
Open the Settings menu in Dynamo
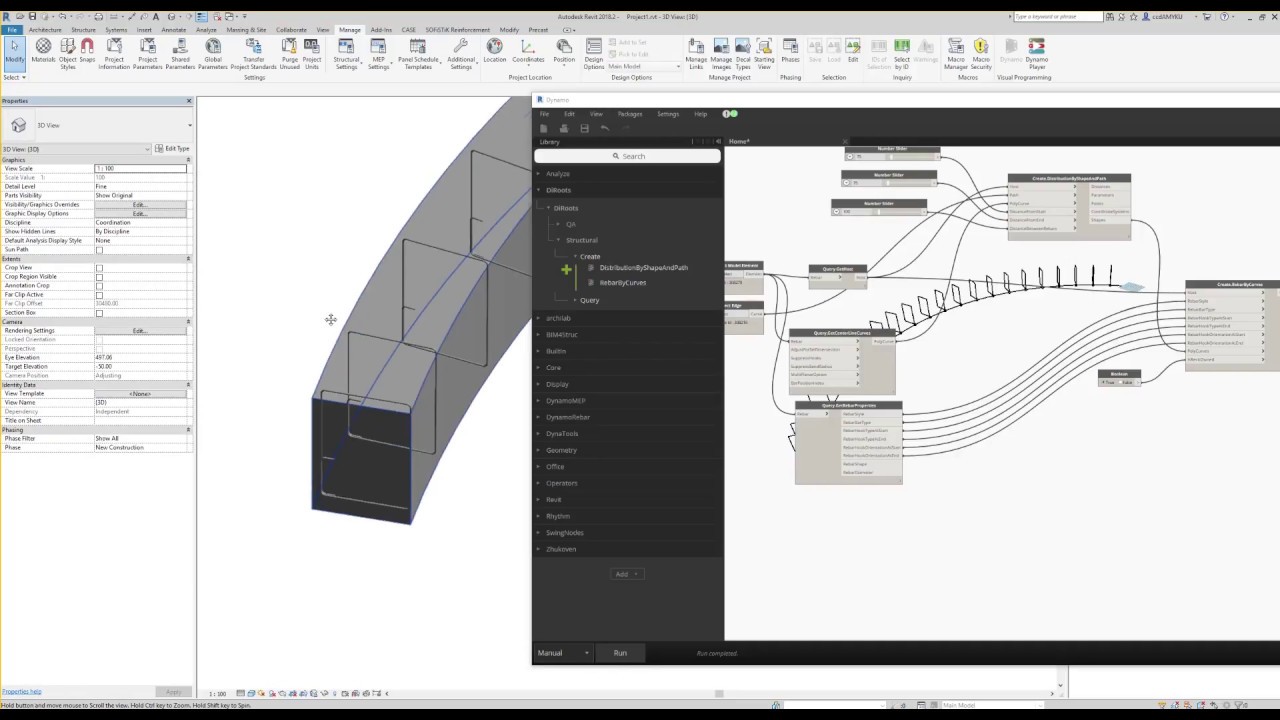tap(668, 114)
